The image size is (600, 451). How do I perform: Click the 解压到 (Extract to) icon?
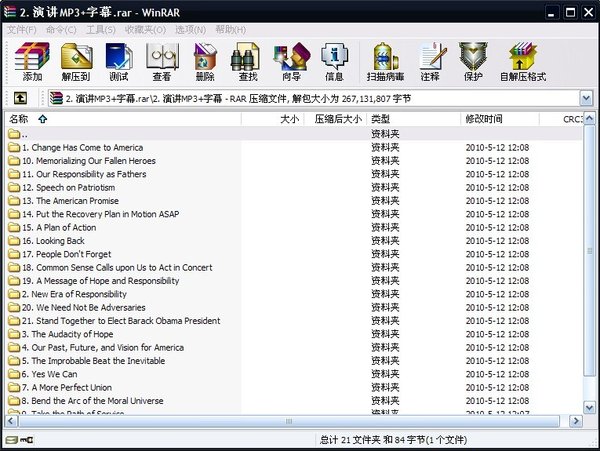click(x=76, y=62)
